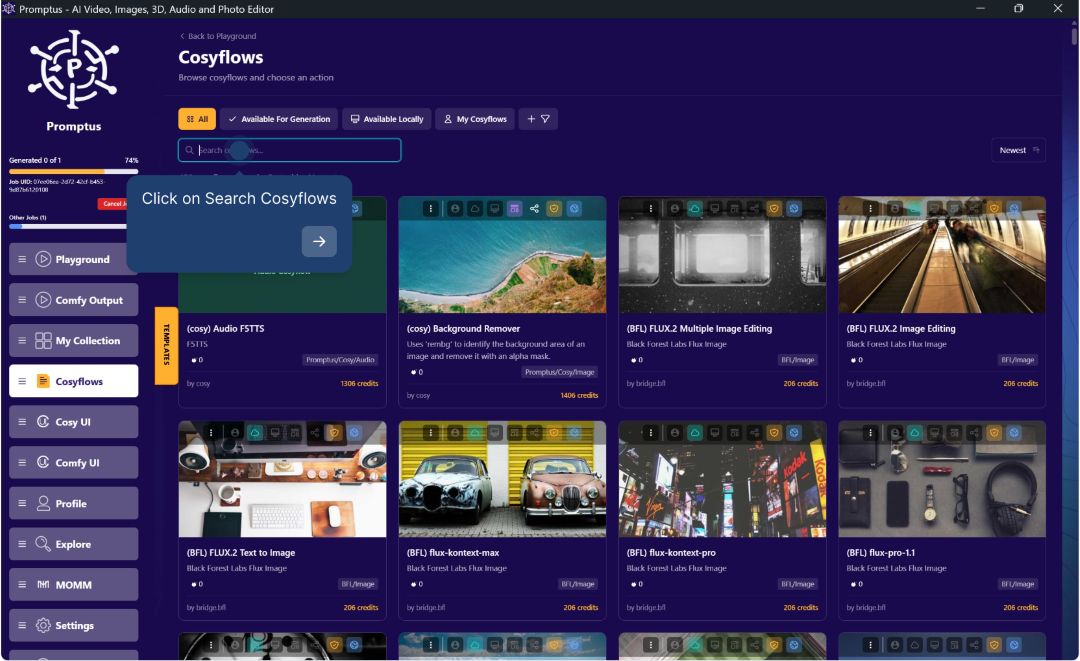Viewport: 1080px width, 661px height.
Task: Click the Promptus/Cosy/Image tag
Action: (x=559, y=372)
